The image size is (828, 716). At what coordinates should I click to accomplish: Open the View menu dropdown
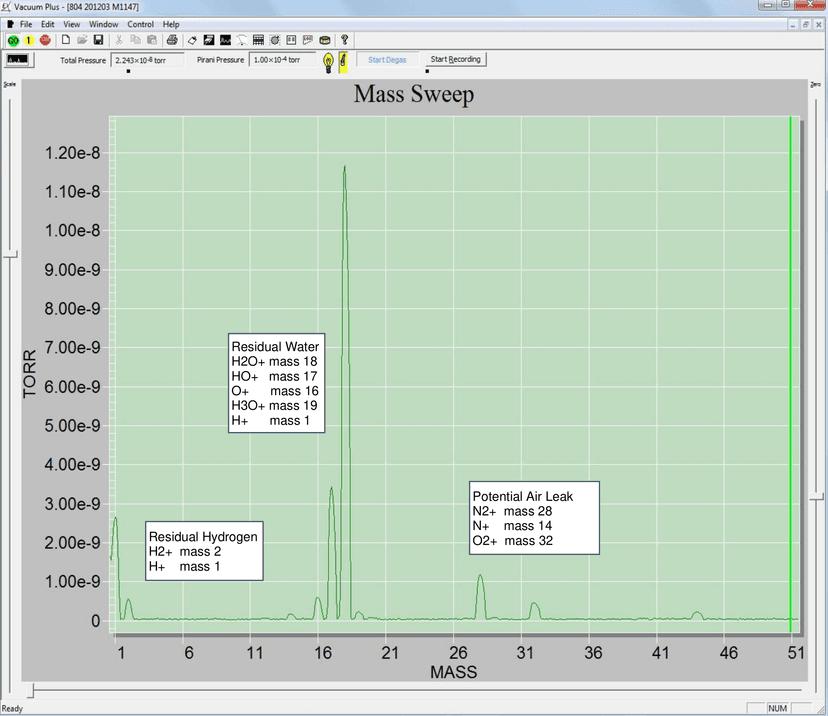tap(71, 24)
